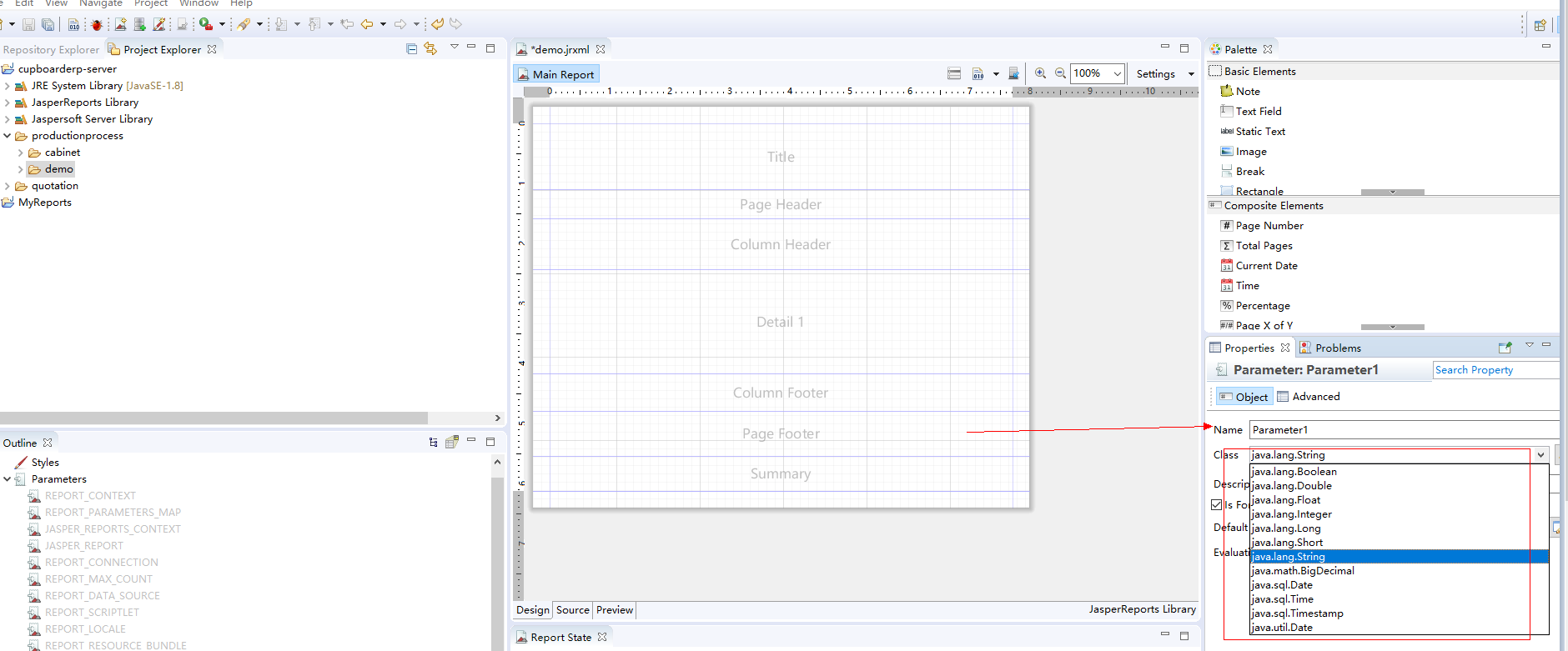
Task: Click the Name field containing Parameter1
Action: coord(1404,430)
